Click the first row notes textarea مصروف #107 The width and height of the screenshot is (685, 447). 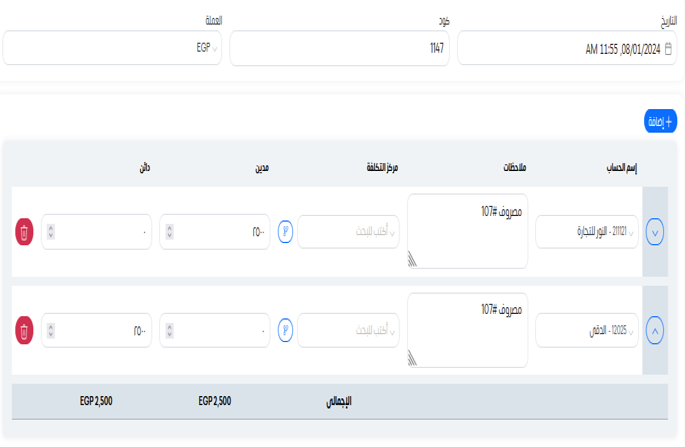(x=468, y=232)
